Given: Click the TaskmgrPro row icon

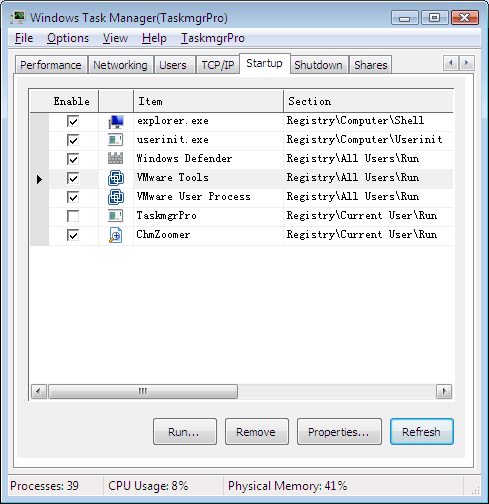Looking at the screenshot, I should point(115,216).
